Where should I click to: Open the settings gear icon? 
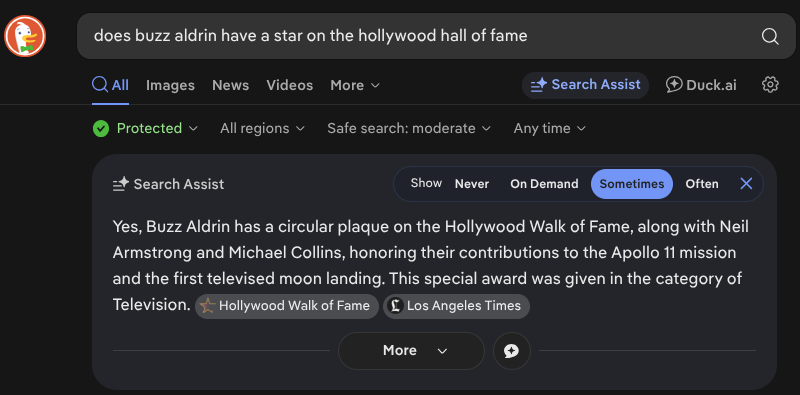770,85
